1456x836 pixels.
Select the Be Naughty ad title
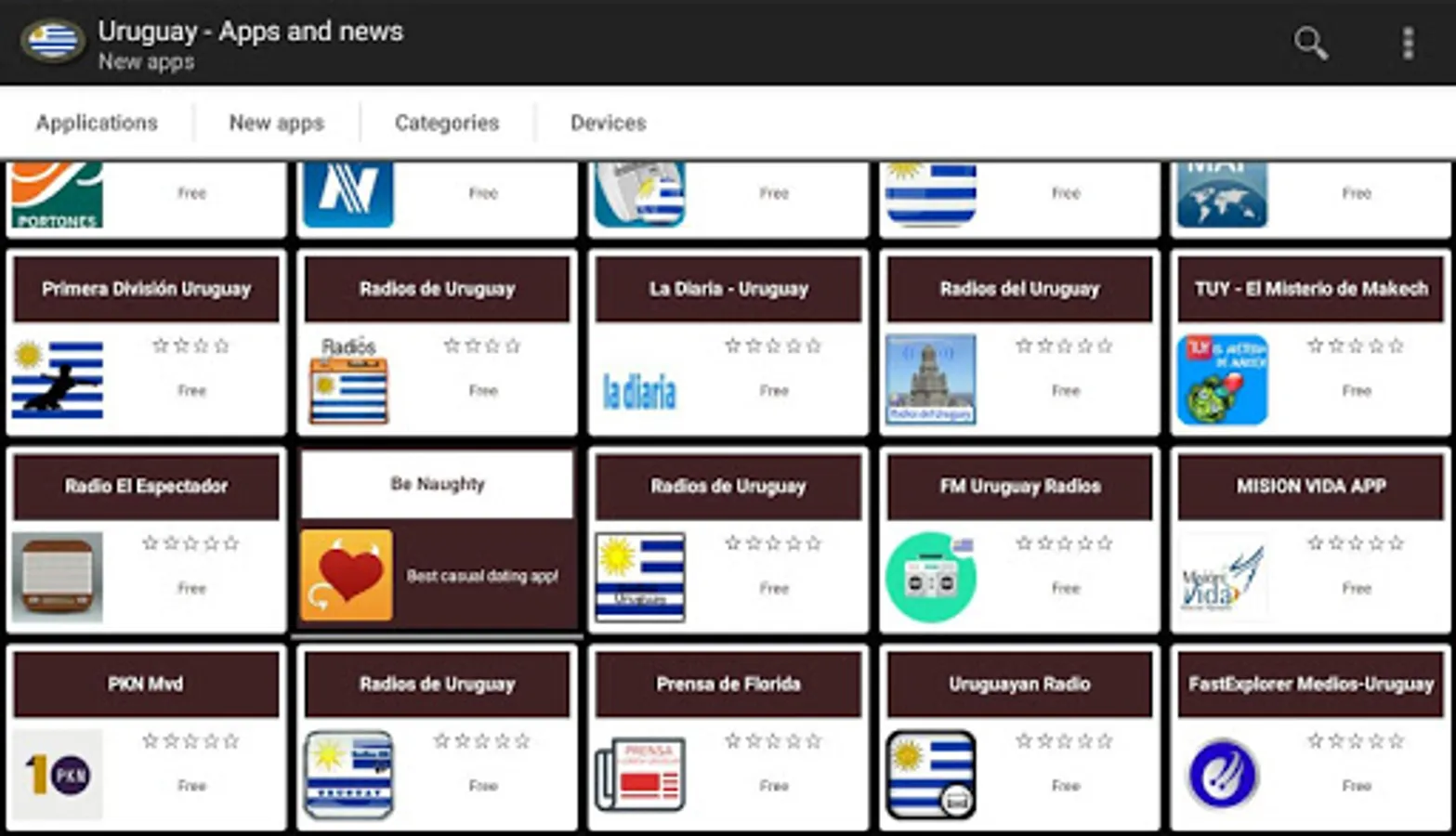coord(438,484)
